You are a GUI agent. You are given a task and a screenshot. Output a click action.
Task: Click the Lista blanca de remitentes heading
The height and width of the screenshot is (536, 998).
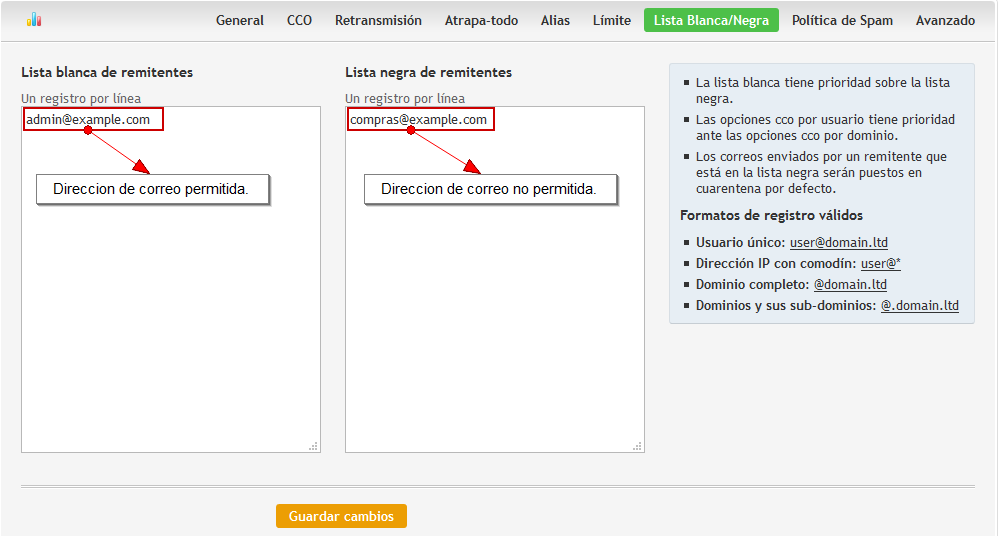(x=107, y=73)
